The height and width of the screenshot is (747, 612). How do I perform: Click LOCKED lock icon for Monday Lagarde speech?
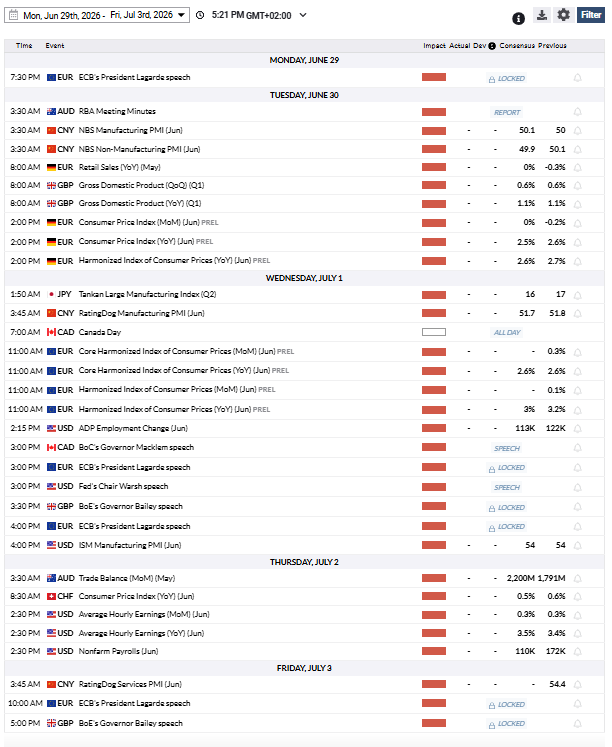coord(492,79)
